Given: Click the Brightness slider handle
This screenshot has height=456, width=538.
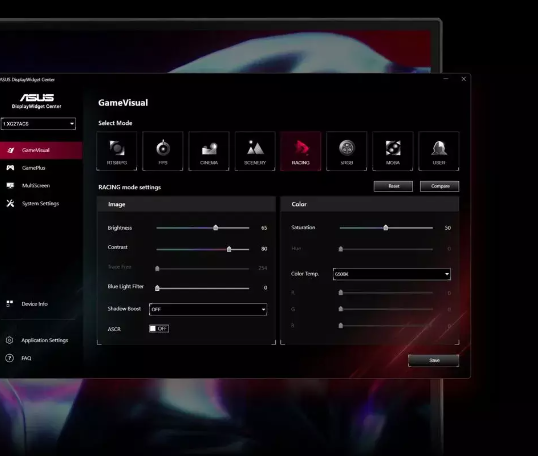Looking at the screenshot, I should [215, 227].
